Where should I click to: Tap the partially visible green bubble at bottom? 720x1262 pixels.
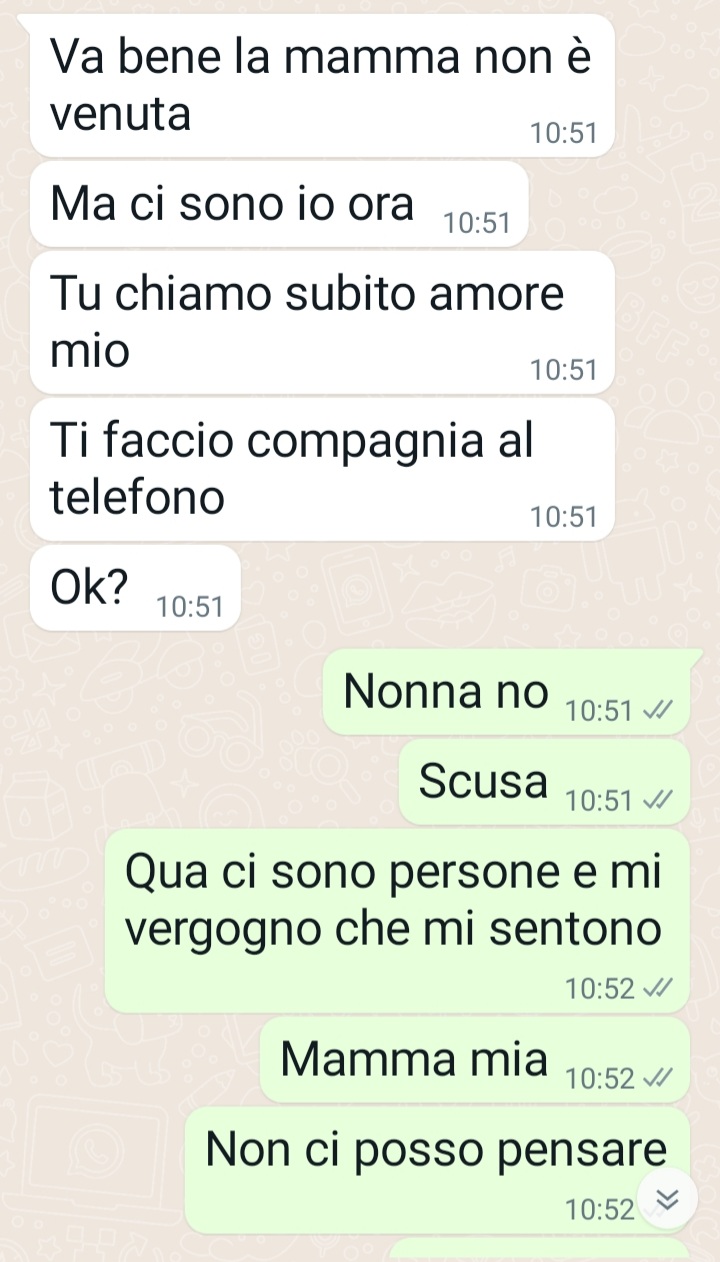click(540, 1250)
